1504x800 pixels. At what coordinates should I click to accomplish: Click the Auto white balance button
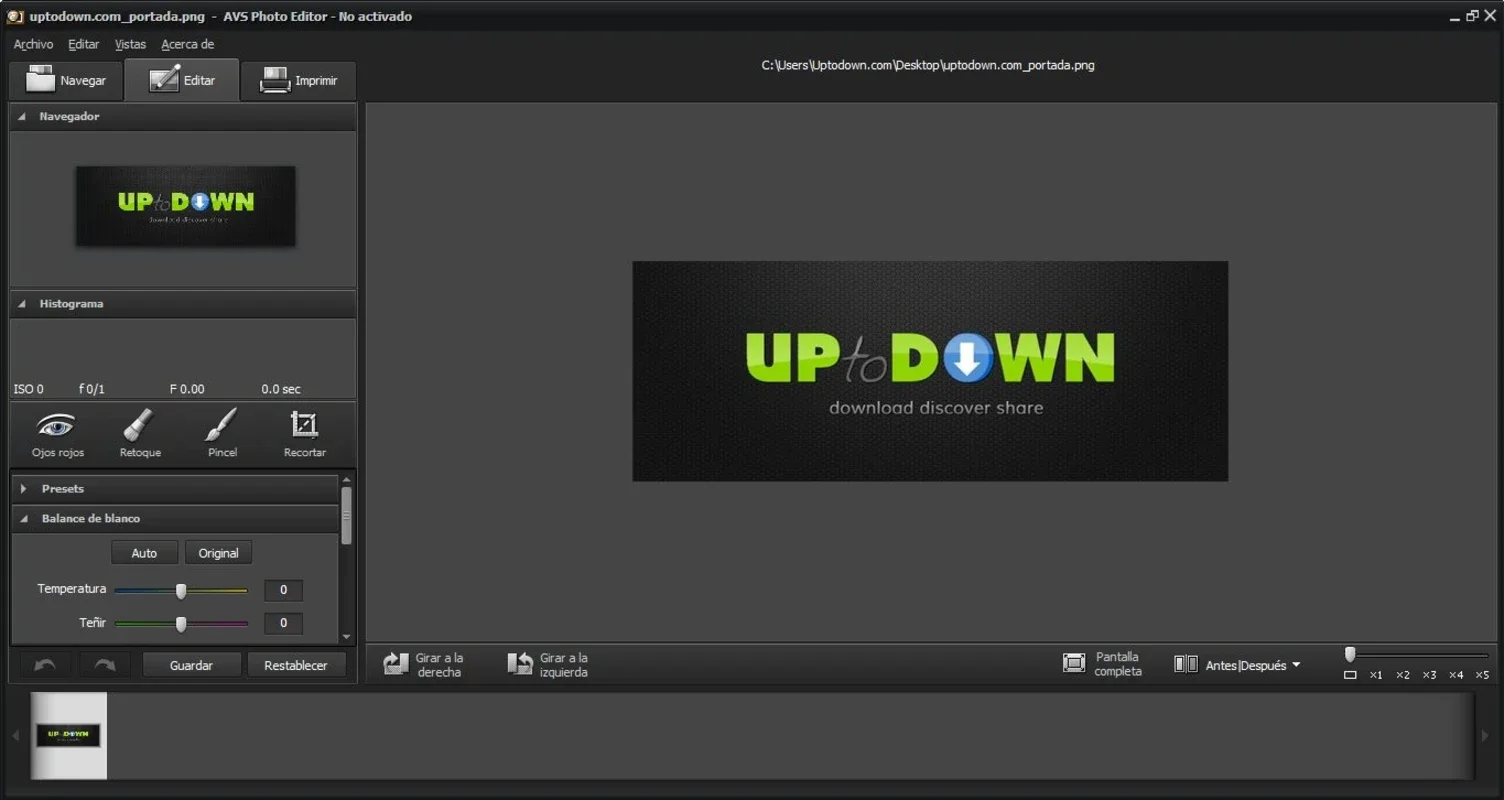144,553
